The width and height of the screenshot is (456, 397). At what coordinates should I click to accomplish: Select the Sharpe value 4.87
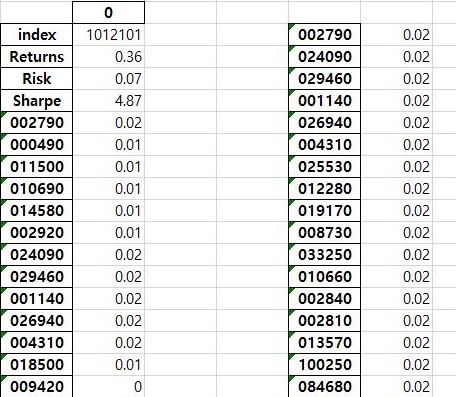tap(108, 100)
